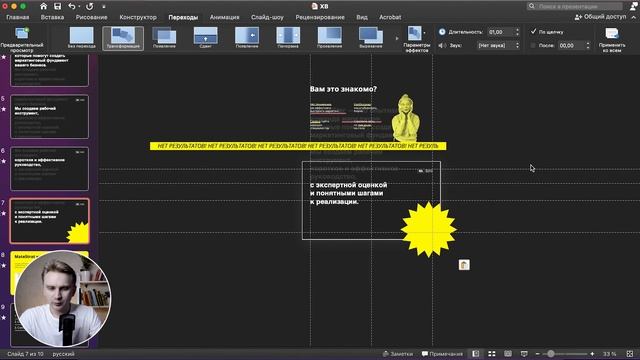Pick the fade transition right of Трансформация

coord(164,38)
